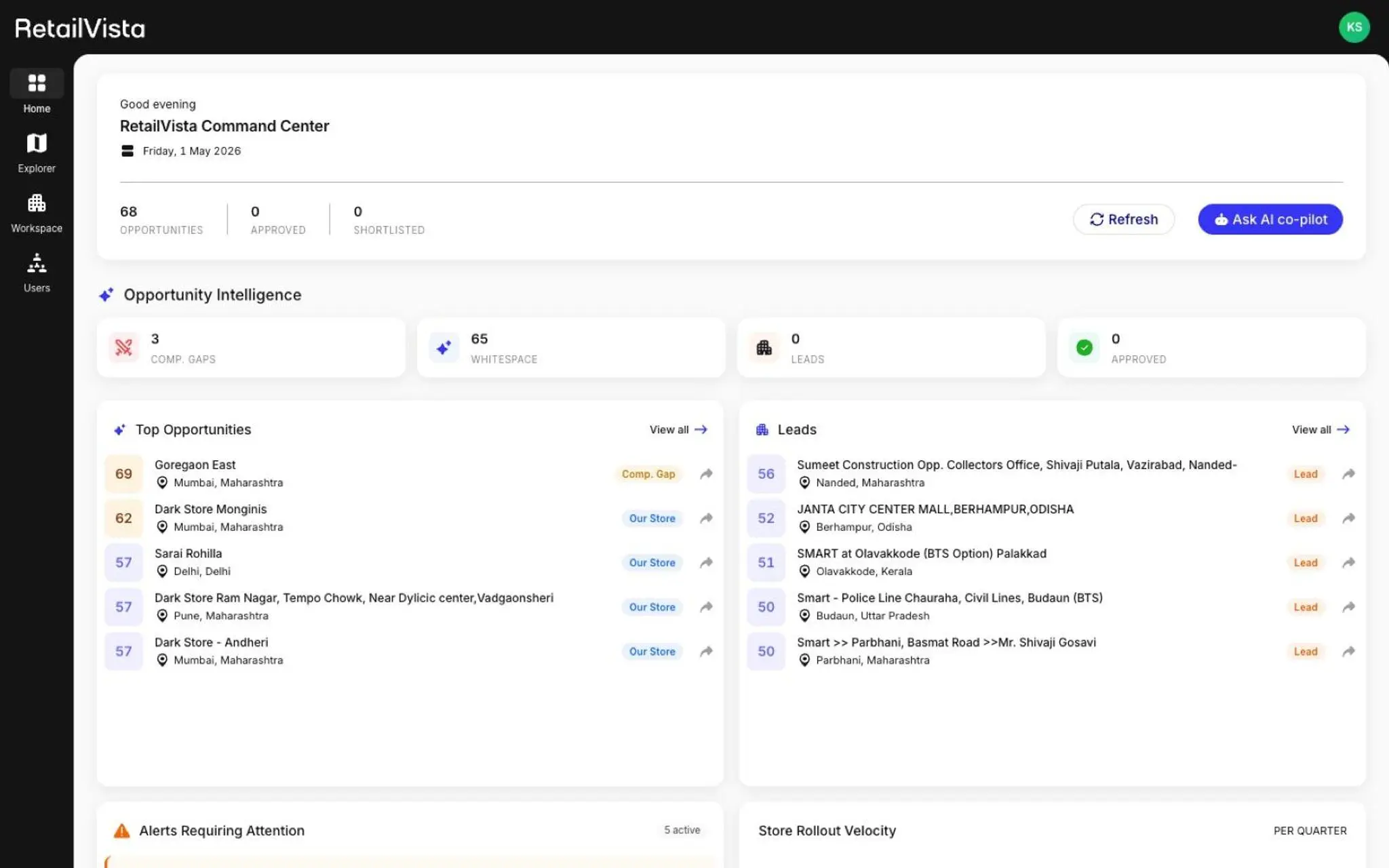Share the JANTA CITY CENTER MALL lead
1389x868 pixels.
[x=1348, y=518]
